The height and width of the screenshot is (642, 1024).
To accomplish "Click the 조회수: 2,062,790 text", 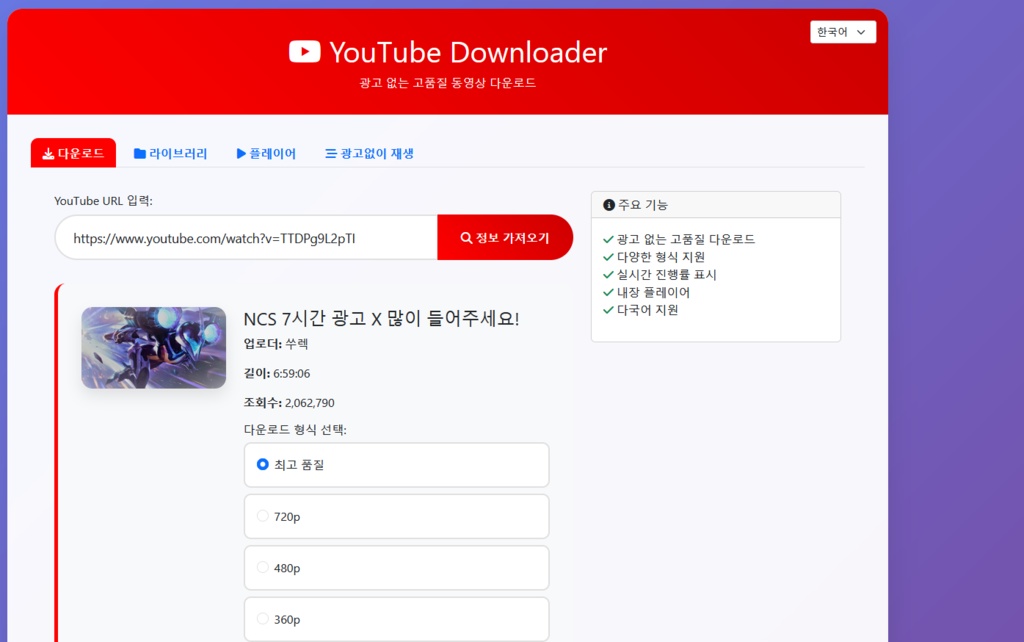I will coord(289,403).
